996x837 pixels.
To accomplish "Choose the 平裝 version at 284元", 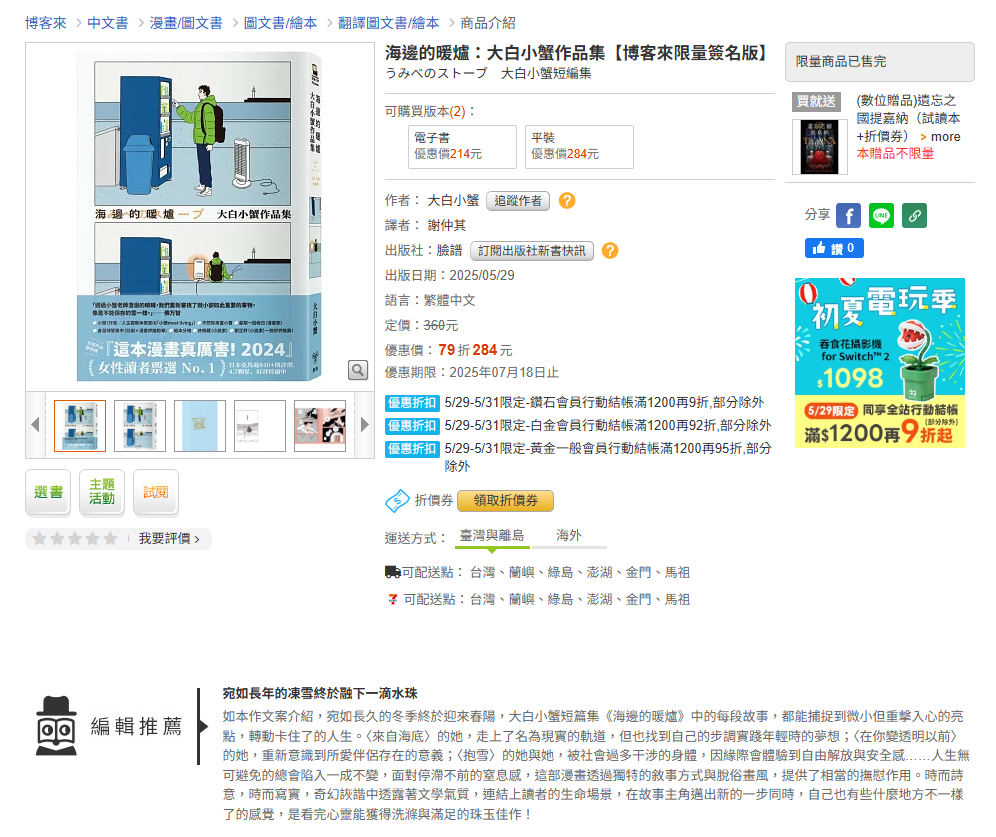I will tap(579, 147).
